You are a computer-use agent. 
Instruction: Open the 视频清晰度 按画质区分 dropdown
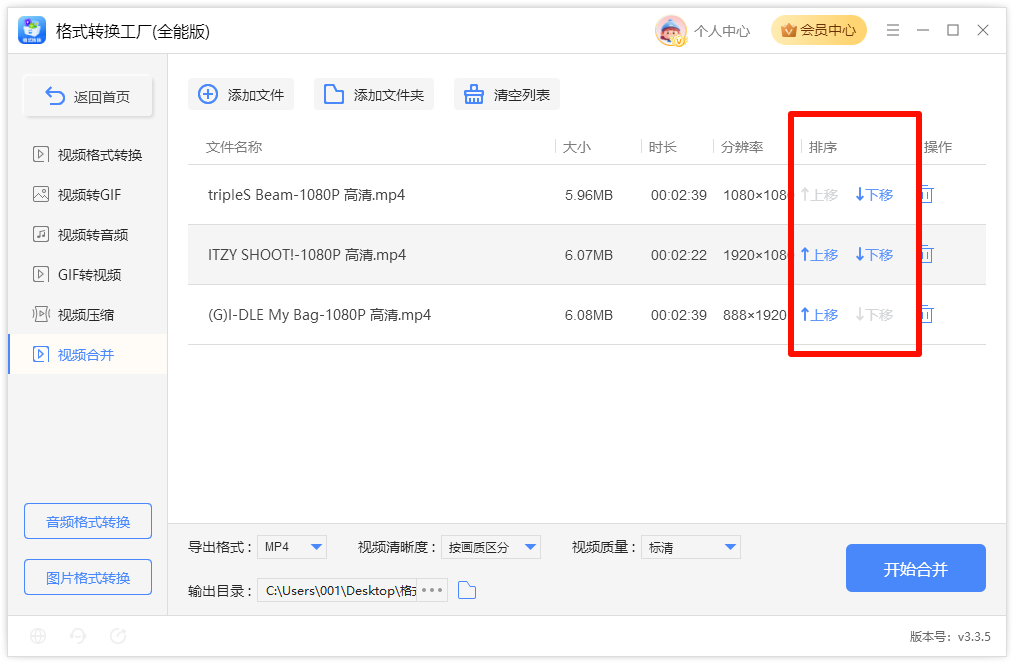pos(491,547)
